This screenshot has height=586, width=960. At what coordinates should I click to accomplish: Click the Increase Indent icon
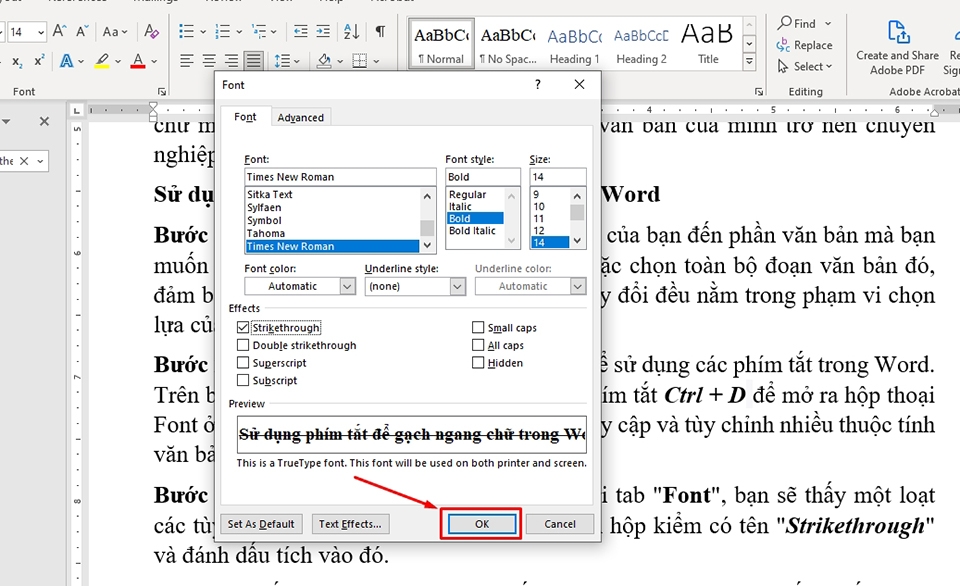[x=323, y=31]
